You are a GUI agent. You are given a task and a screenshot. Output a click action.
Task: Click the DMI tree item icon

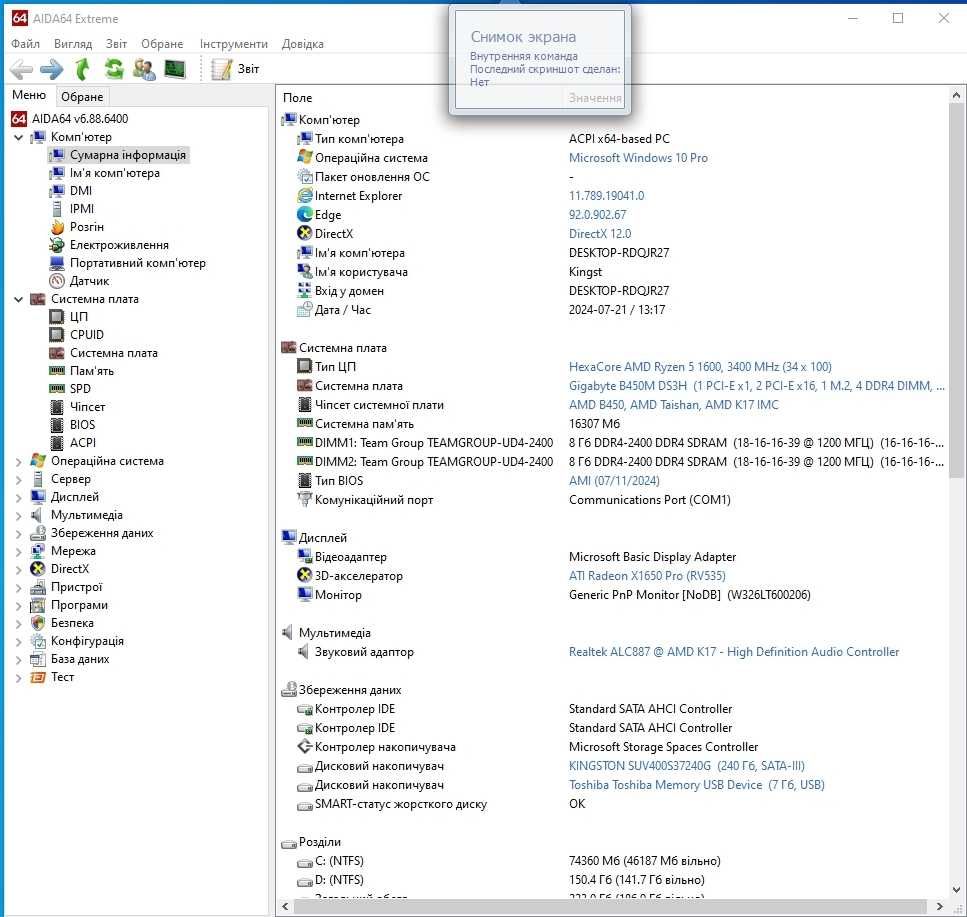[57, 191]
